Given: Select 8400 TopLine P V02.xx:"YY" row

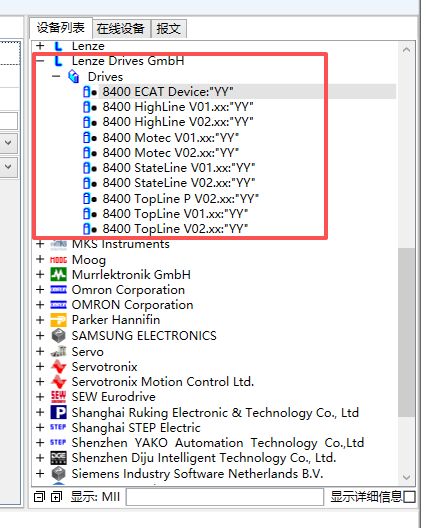Looking at the screenshot, I should [x=181, y=199].
